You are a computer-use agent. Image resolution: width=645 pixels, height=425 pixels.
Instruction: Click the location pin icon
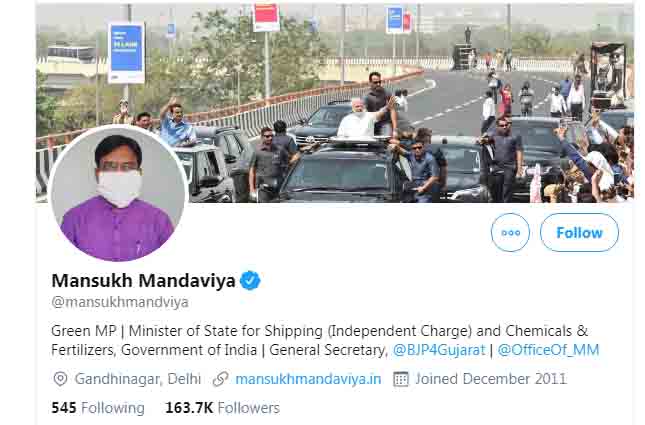pyautogui.click(x=60, y=379)
